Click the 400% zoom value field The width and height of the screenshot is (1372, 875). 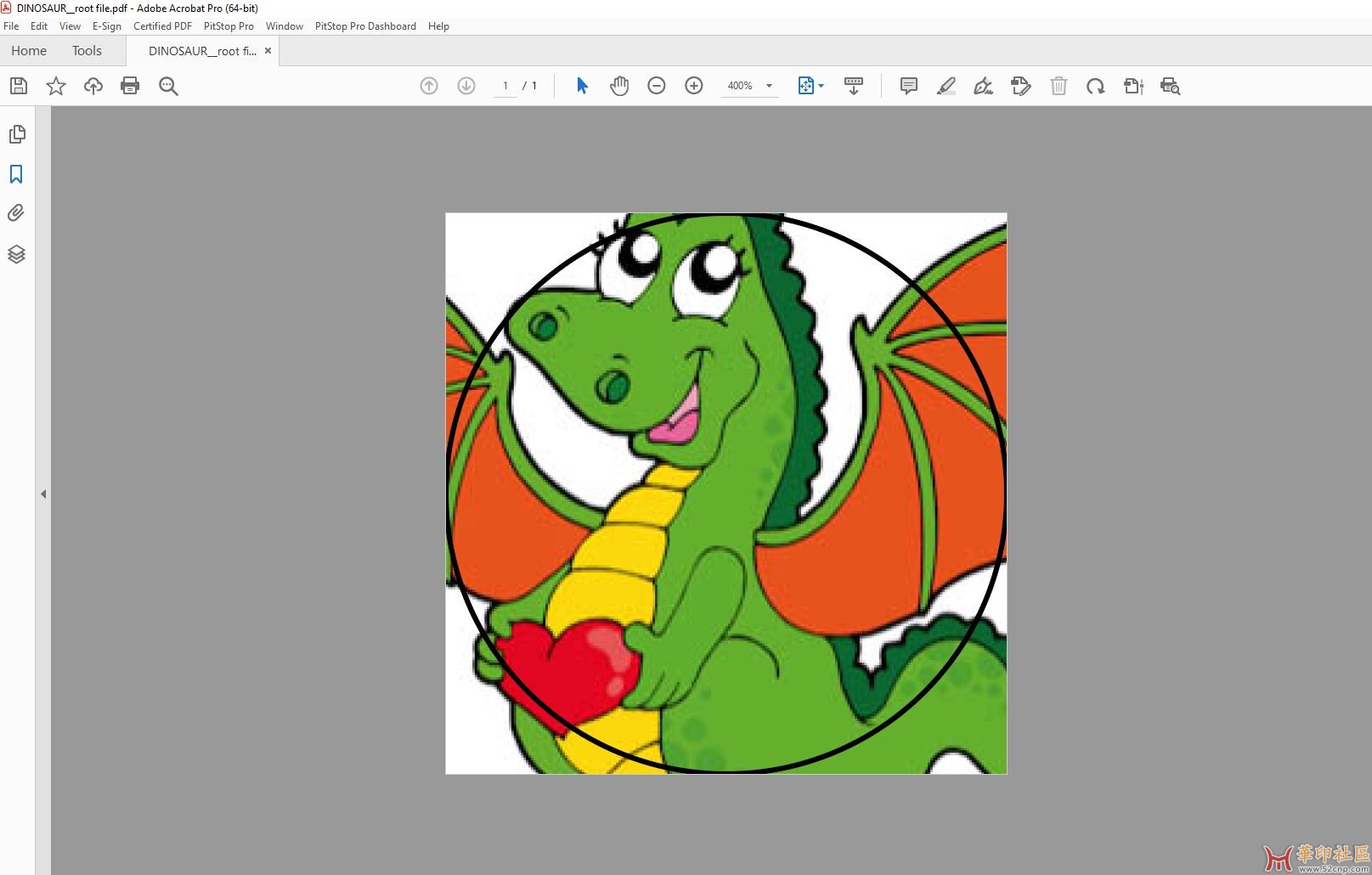click(x=740, y=86)
